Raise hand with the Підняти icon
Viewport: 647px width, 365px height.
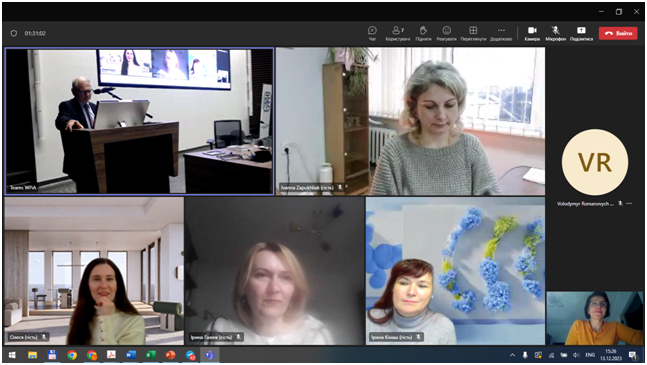point(423,33)
